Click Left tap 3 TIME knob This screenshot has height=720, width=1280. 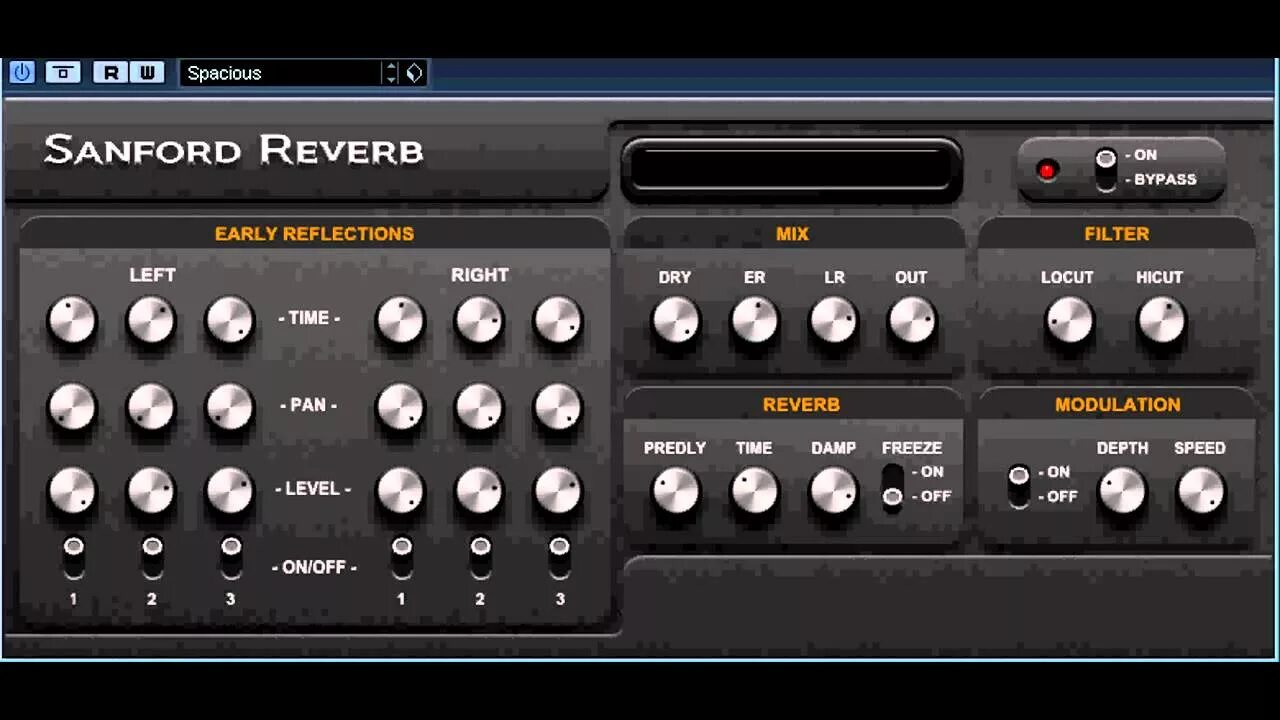point(230,321)
